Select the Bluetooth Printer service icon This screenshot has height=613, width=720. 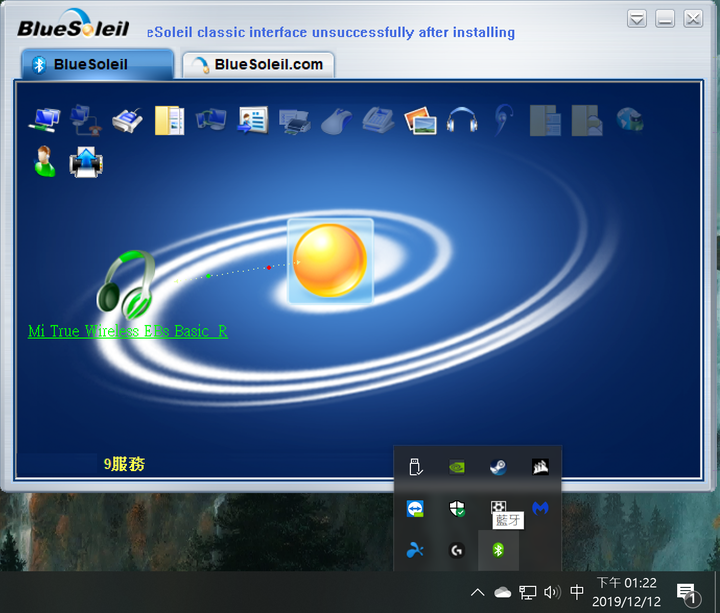(x=294, y=122)
